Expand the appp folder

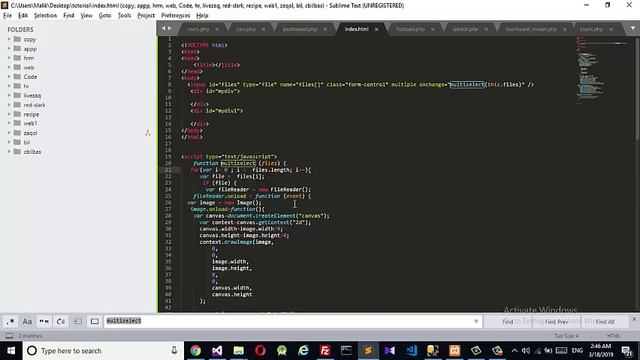pos(9,49)
